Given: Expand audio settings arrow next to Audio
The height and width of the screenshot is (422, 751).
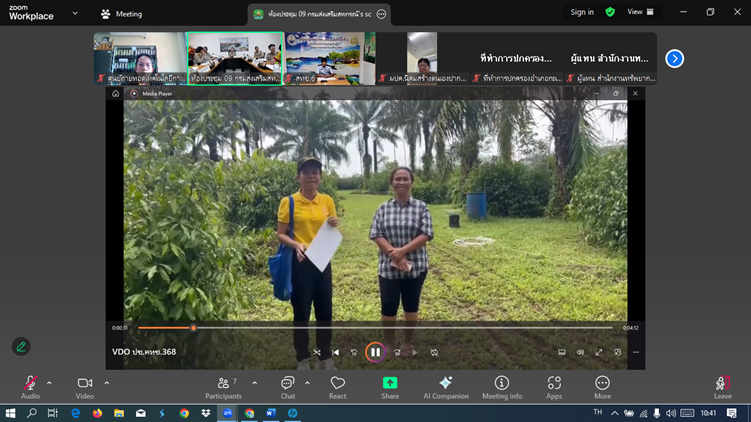Looking at the screenshot, I should coord(49,383).
